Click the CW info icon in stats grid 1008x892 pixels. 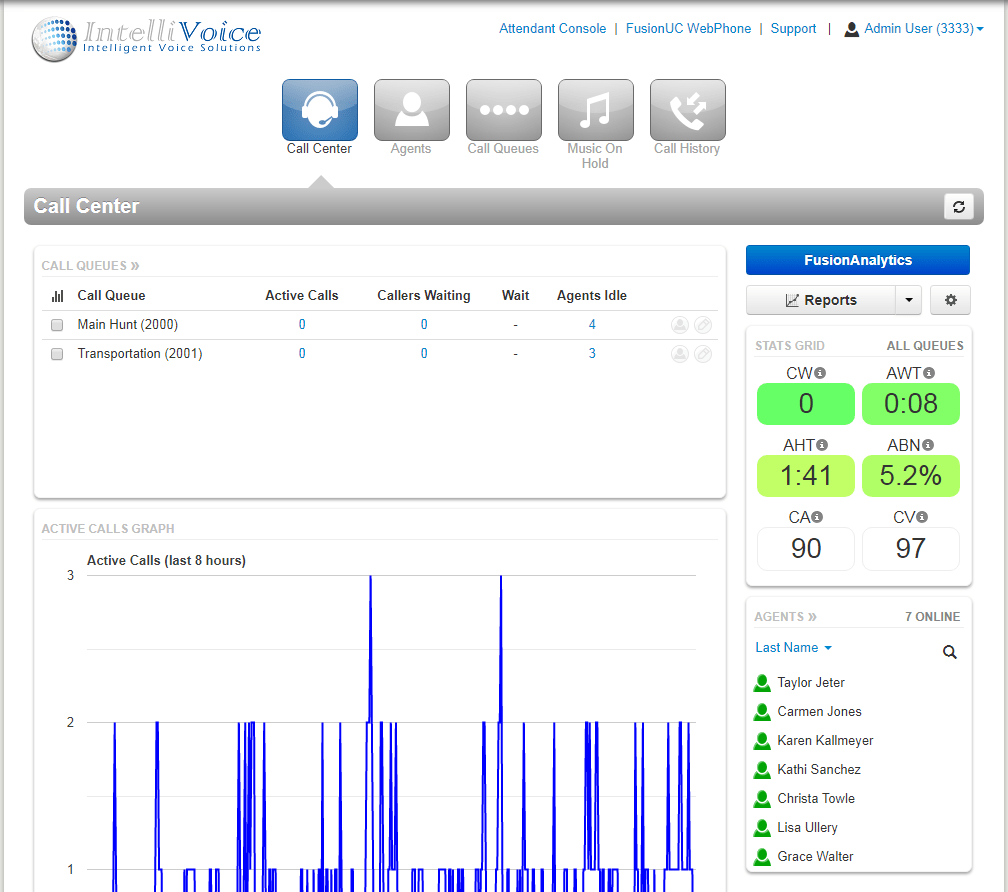click(820, 373)
